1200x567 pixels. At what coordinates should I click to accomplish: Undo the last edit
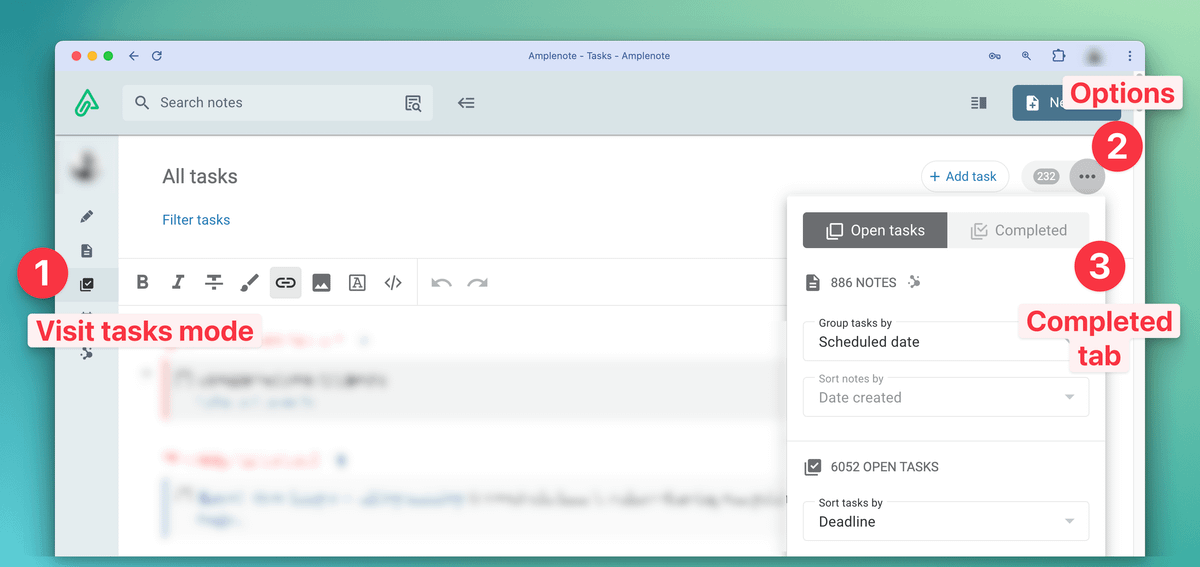click(x=441, y=283)
